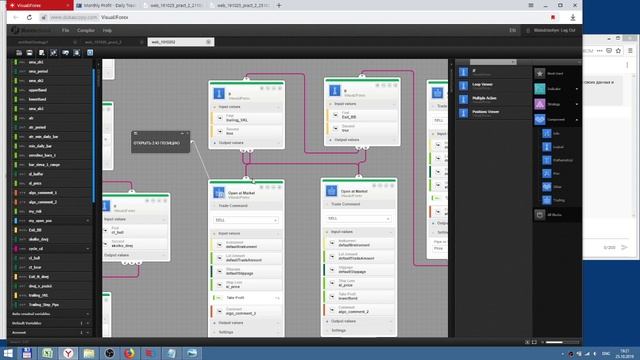The height and width of the screenshot is (360, 640).
Task: Expand cycle_sd variable arrow
Action: click(88, 249)
